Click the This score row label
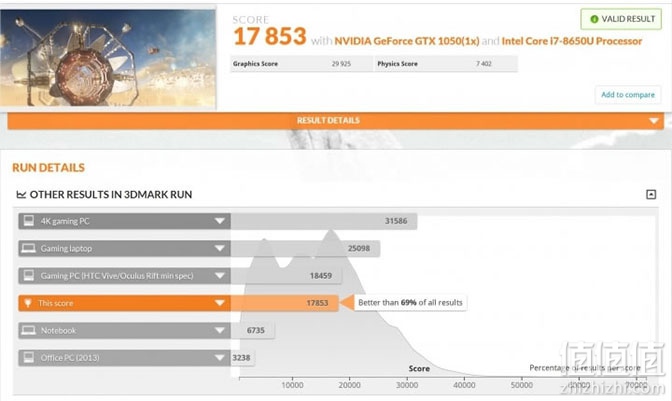672x401 pixels. click(56, 303)
